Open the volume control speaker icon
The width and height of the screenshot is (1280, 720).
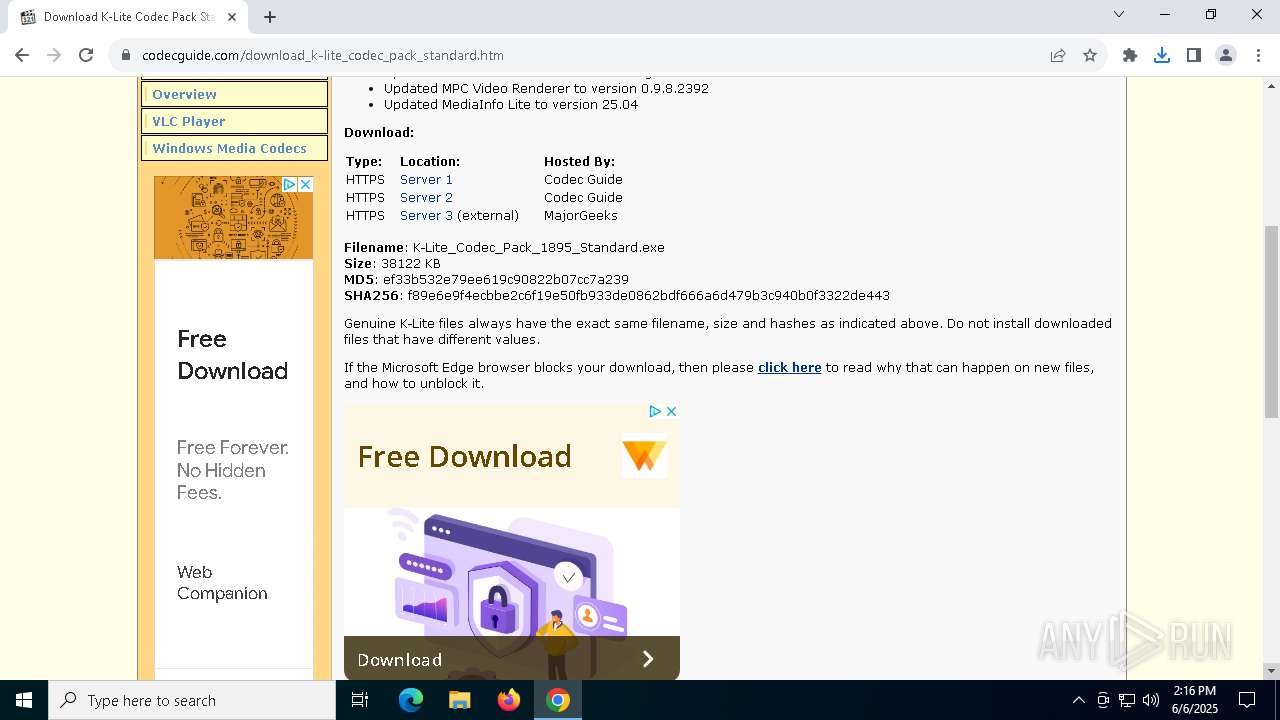(x=1150, y=700)
